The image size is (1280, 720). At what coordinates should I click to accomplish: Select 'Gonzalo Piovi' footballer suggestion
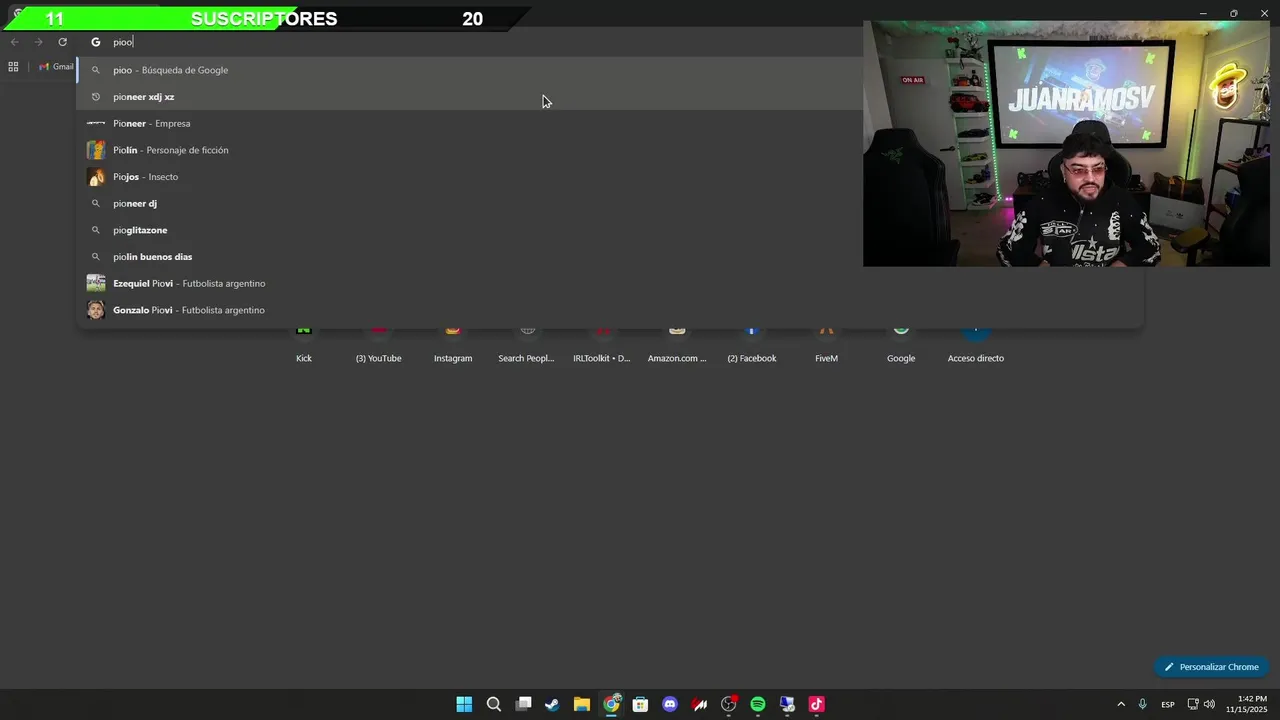610,310
